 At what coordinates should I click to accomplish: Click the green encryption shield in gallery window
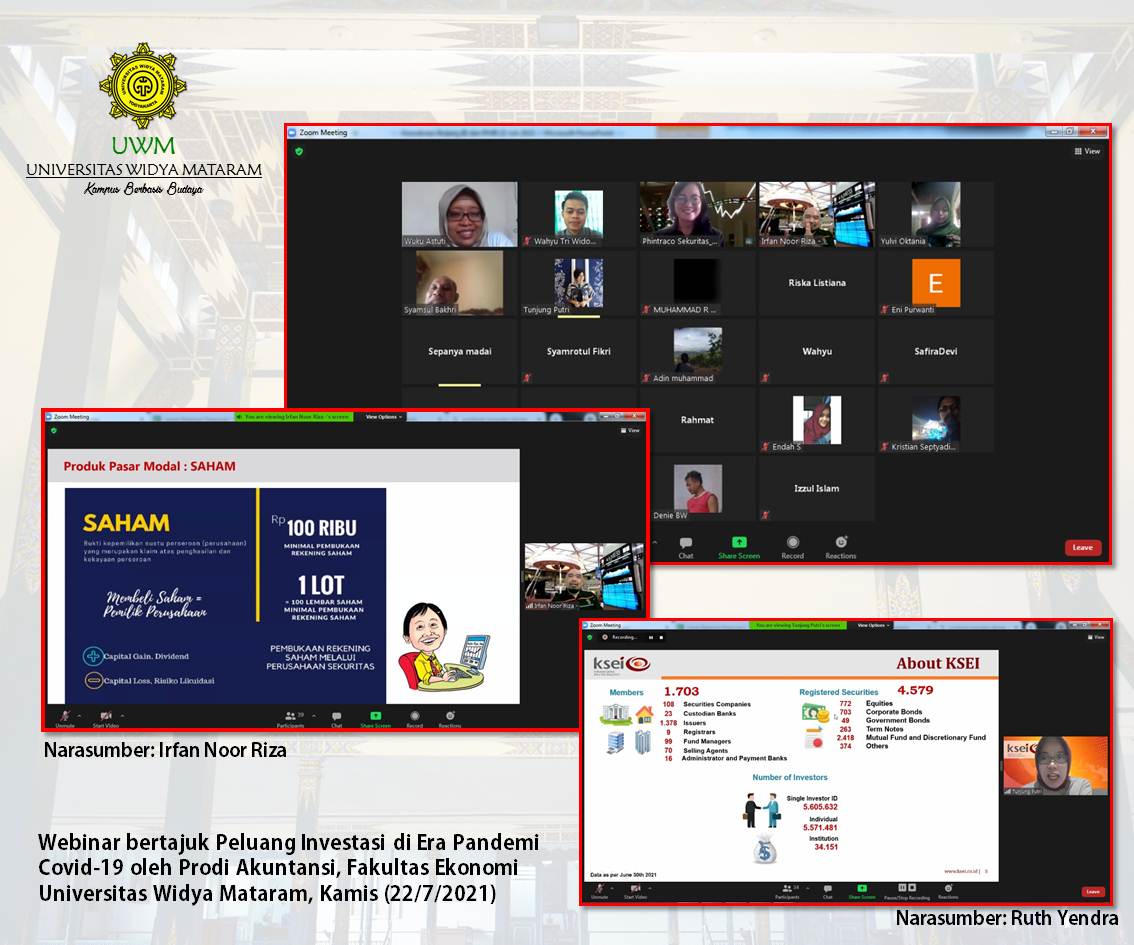coord(298,151)
